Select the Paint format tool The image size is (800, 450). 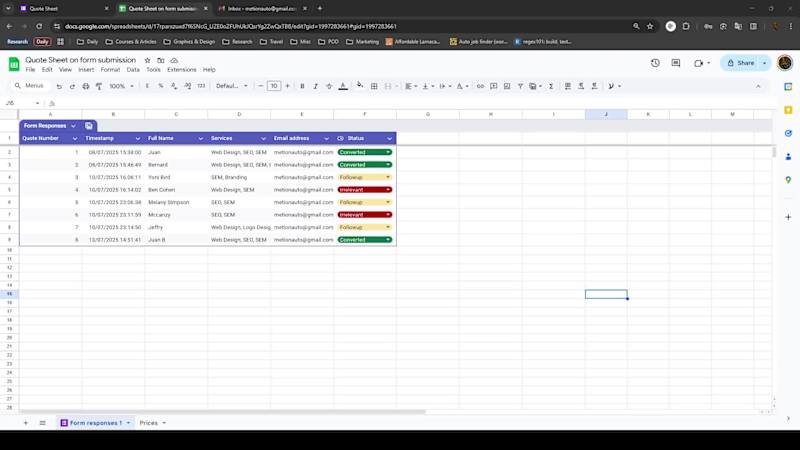click(x=99, y=86)
